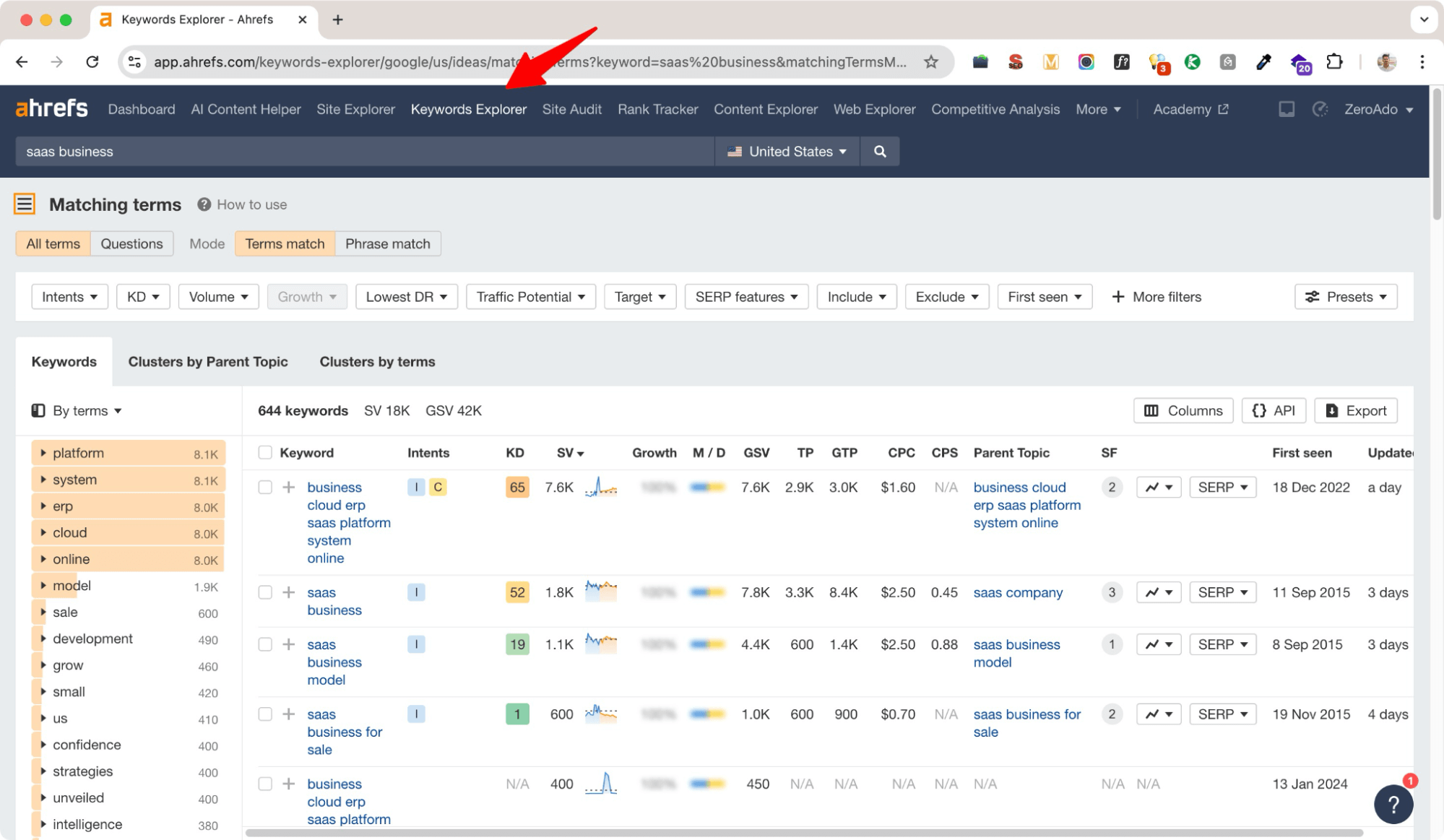Click the More filters button
Viewport: 1444px width, 840px height.
coord(1156,296)
